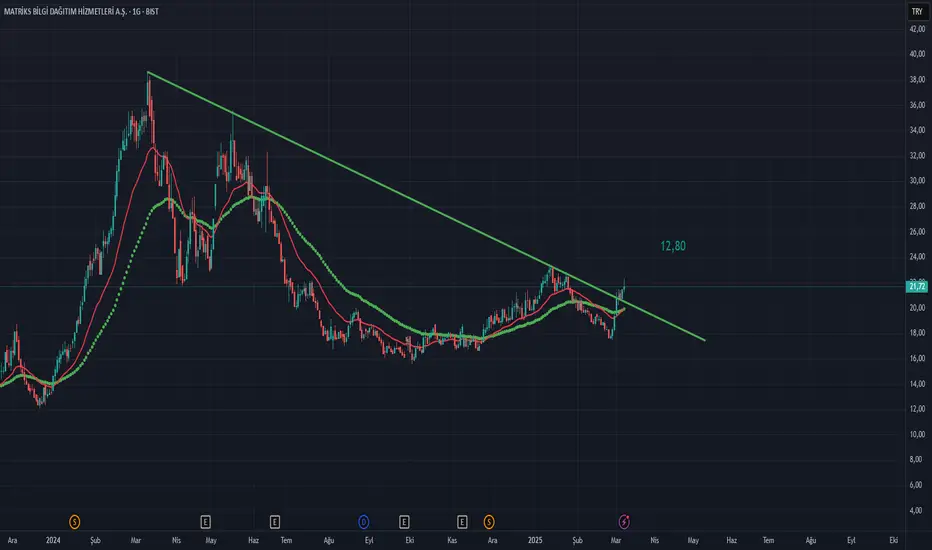Open the E event marker at November 2024
The height and width of the screenshot is (550, 932).
(462, 522)
